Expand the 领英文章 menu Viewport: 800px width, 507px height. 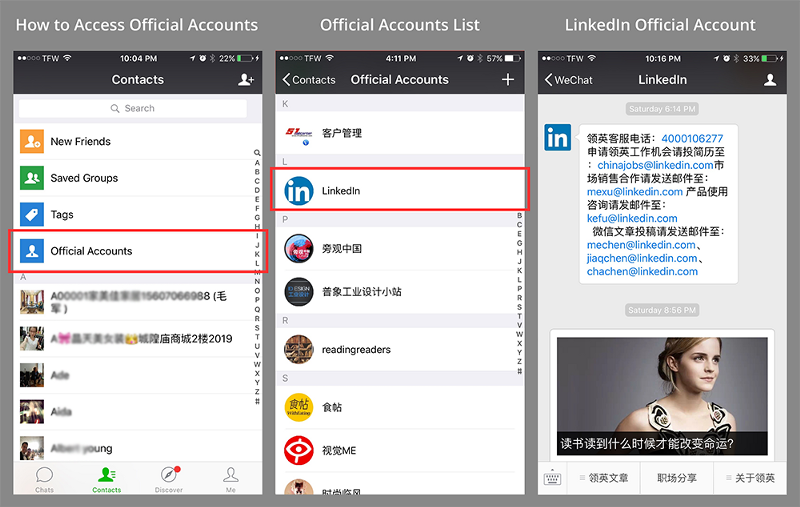[604, 478]
